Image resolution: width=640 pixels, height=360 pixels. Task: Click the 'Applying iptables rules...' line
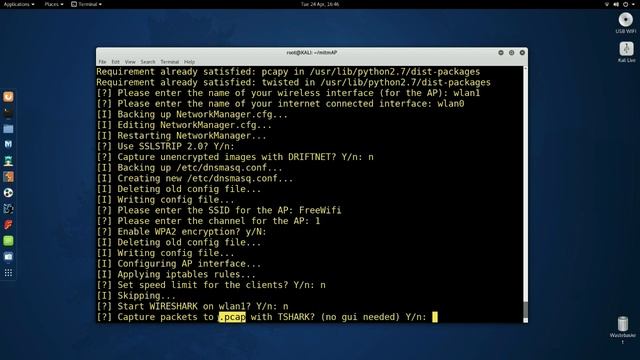click(x=176, y=274)
